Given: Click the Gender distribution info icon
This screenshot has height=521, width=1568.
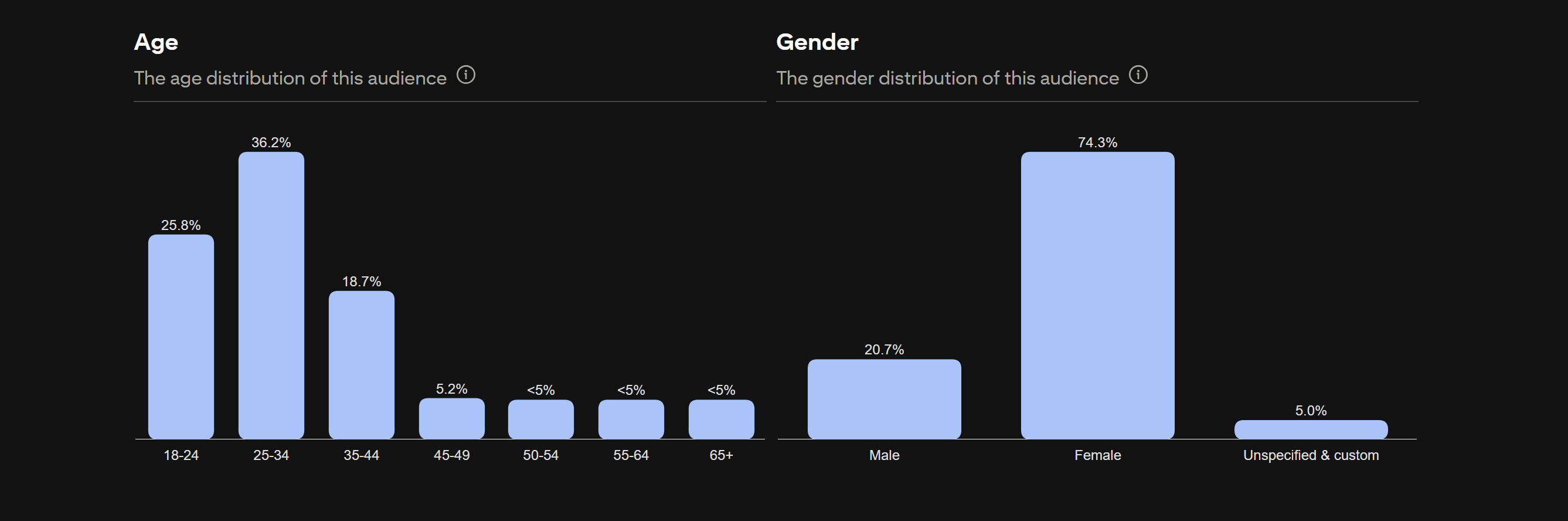Looking at the screenshot, I should tap(1138, 75).
